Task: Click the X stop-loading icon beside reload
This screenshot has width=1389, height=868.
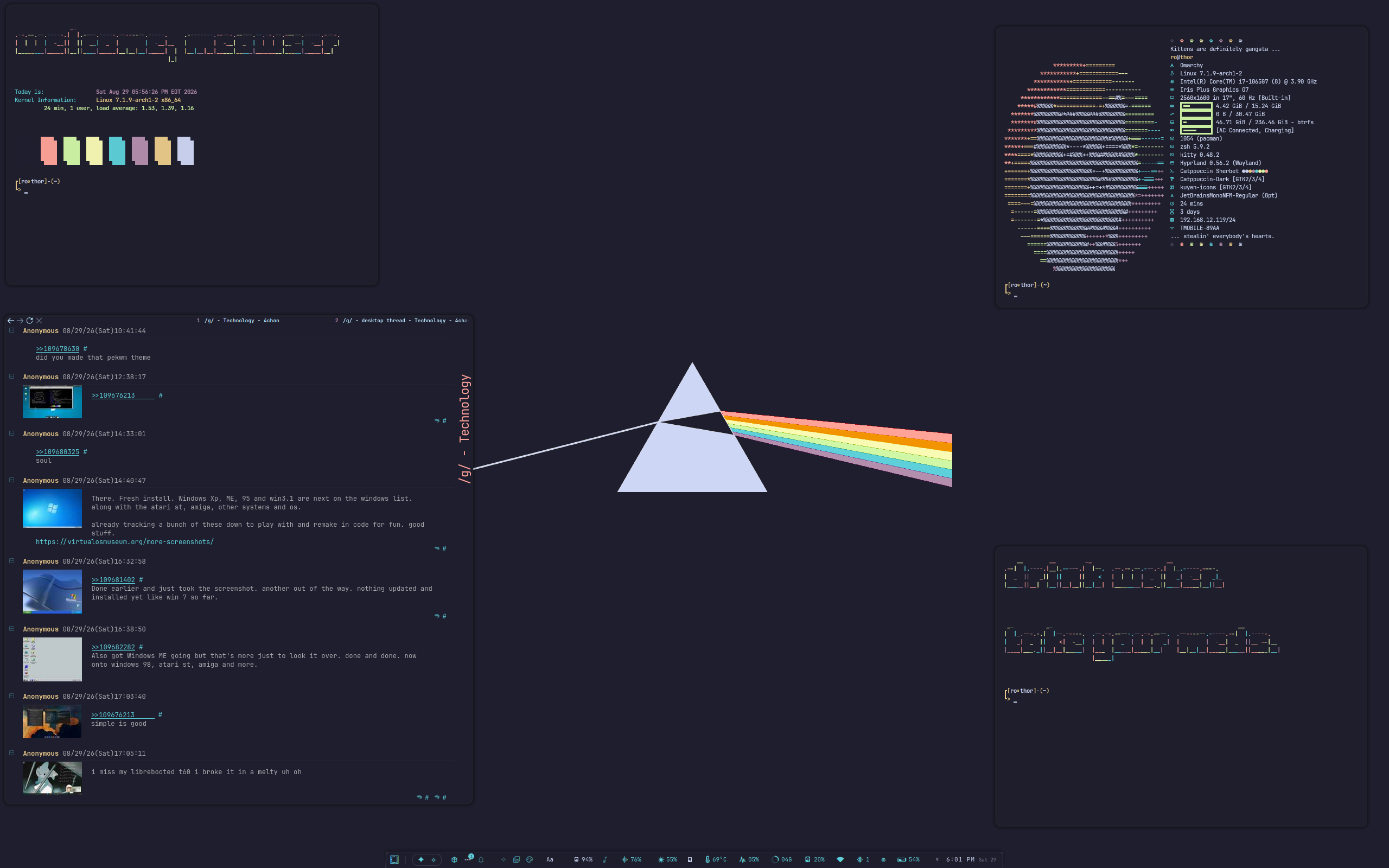Action: click(x=39, y=320)
